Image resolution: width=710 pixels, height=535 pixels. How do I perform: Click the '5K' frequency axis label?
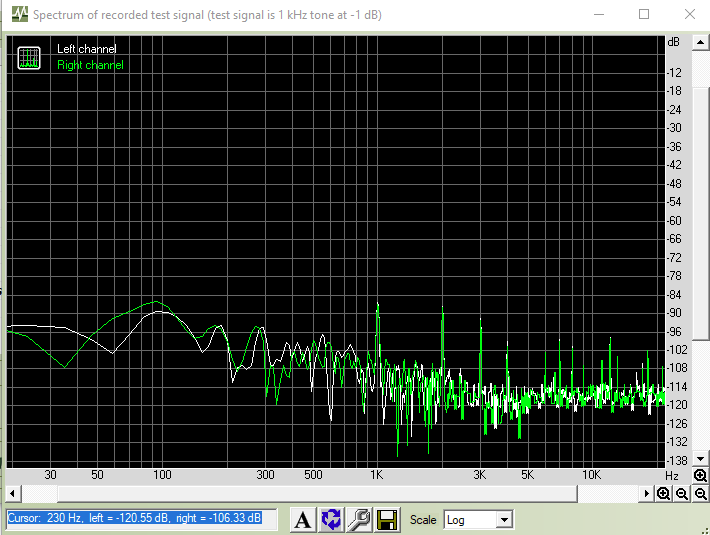point(528,475)
